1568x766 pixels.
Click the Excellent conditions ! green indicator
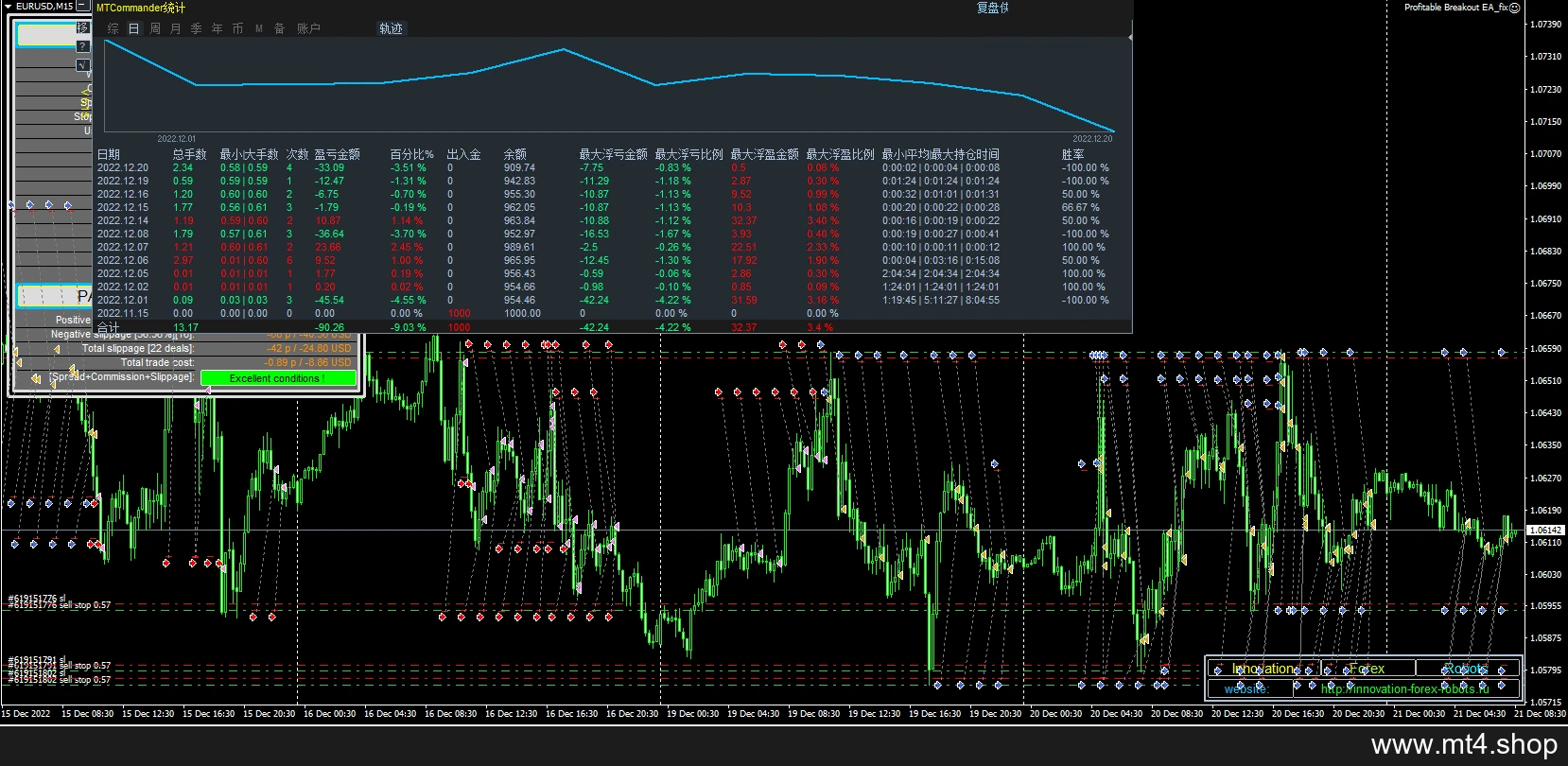(x=278, y=378)
